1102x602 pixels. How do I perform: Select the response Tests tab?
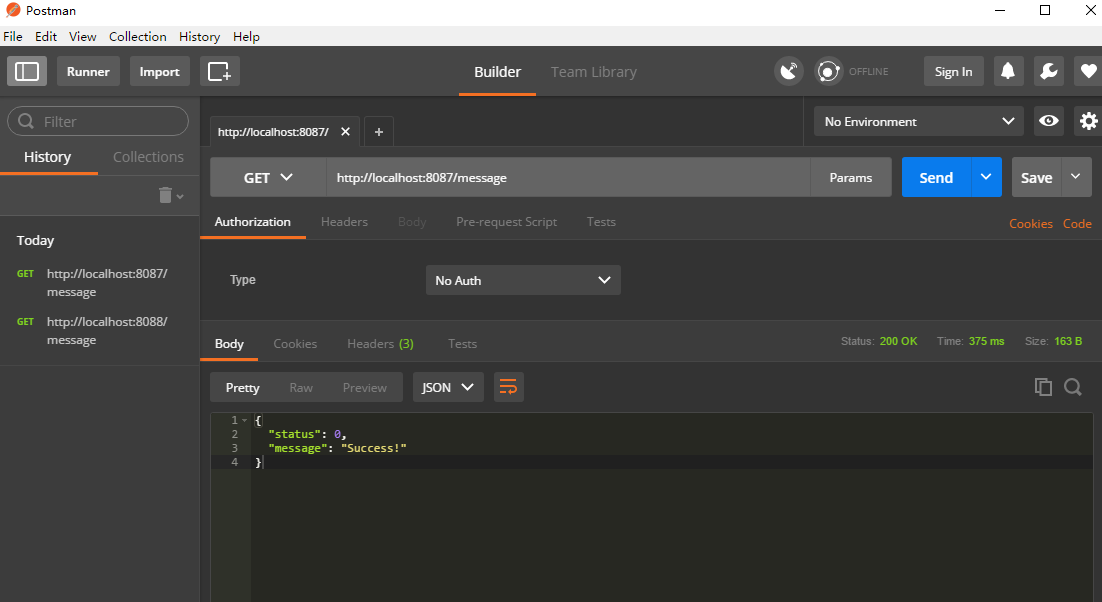click(462, 343)
